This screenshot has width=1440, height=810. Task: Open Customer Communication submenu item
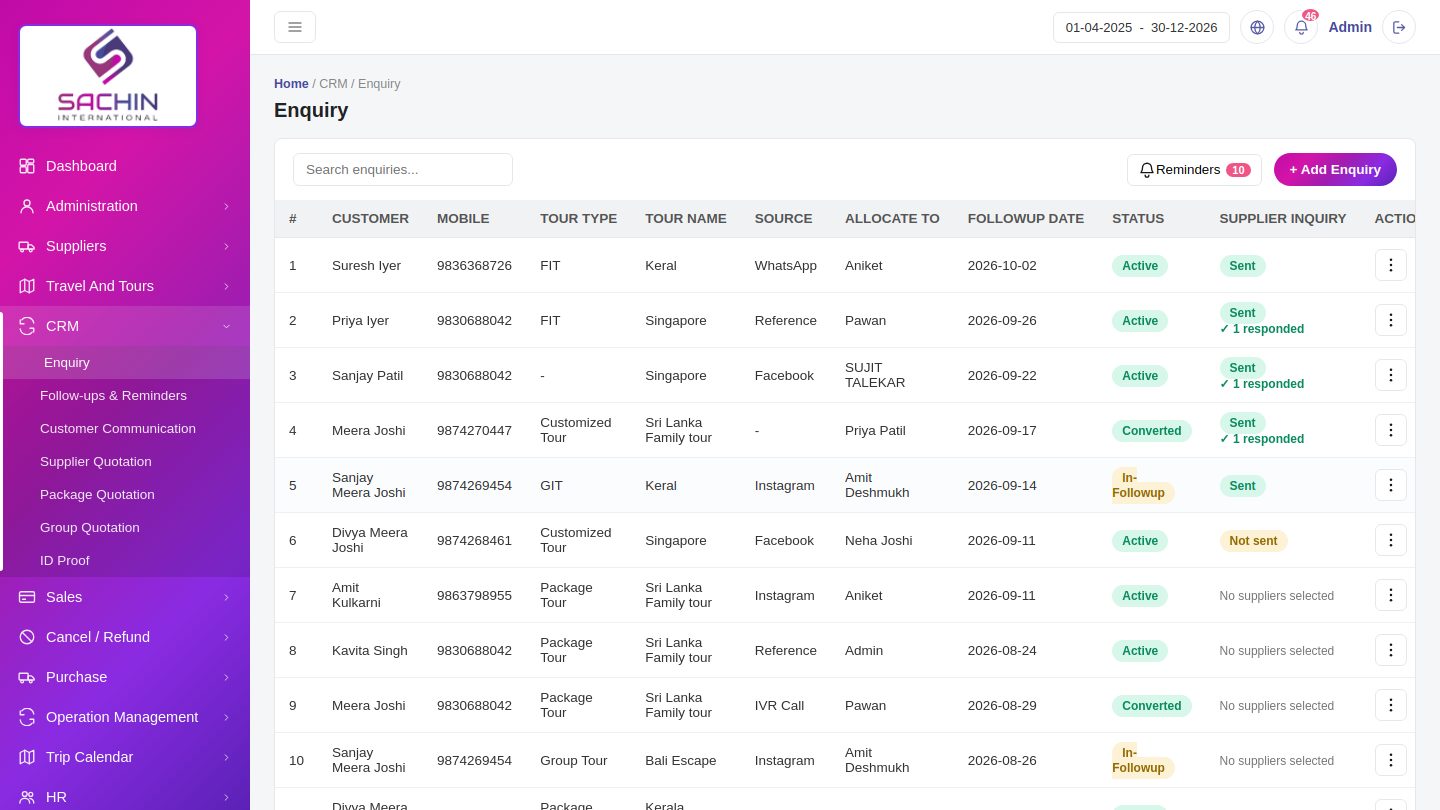pyautogui.click(x=125, y=428)
